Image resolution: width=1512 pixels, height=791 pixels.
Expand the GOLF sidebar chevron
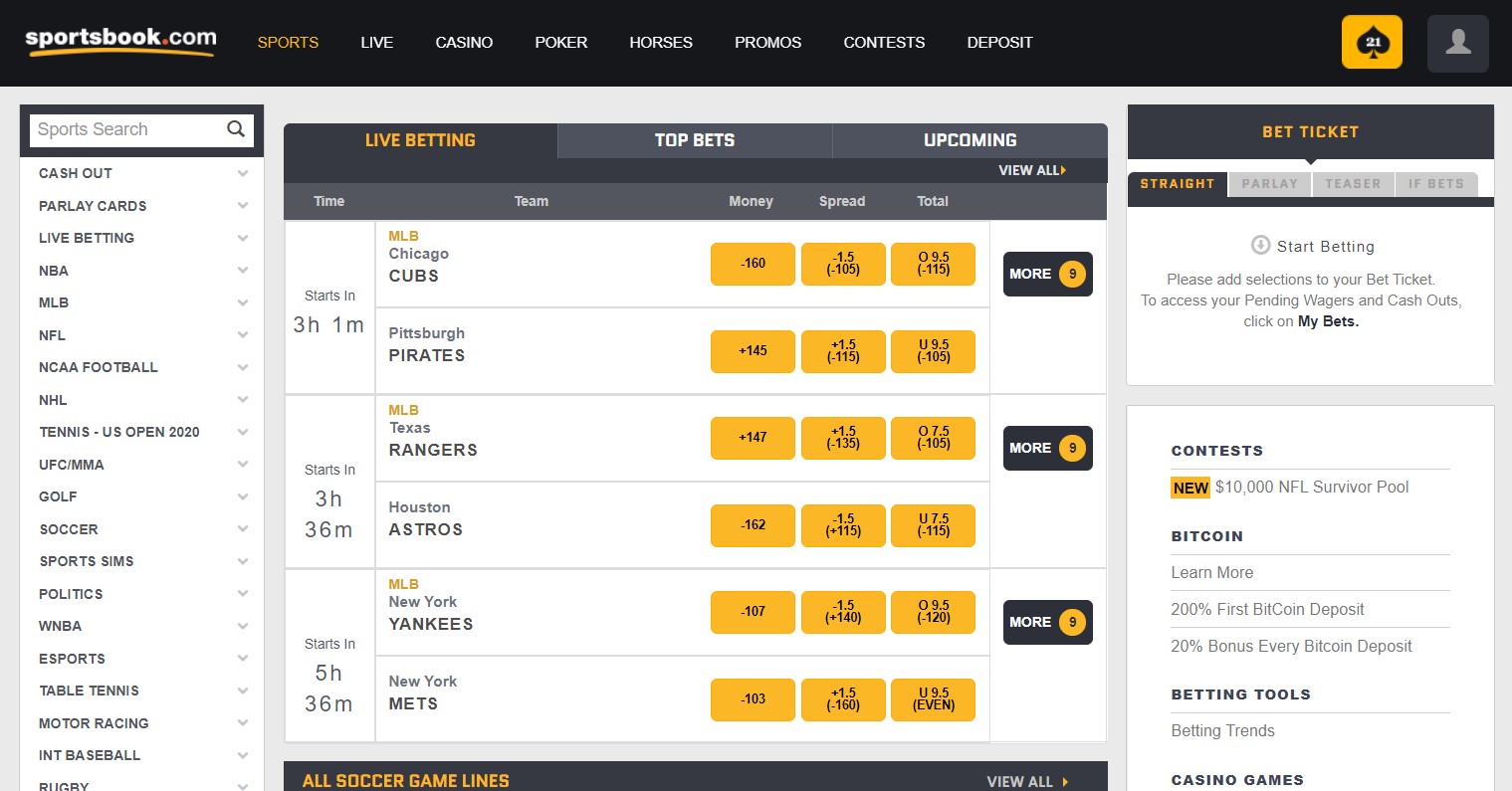[243, 496]
